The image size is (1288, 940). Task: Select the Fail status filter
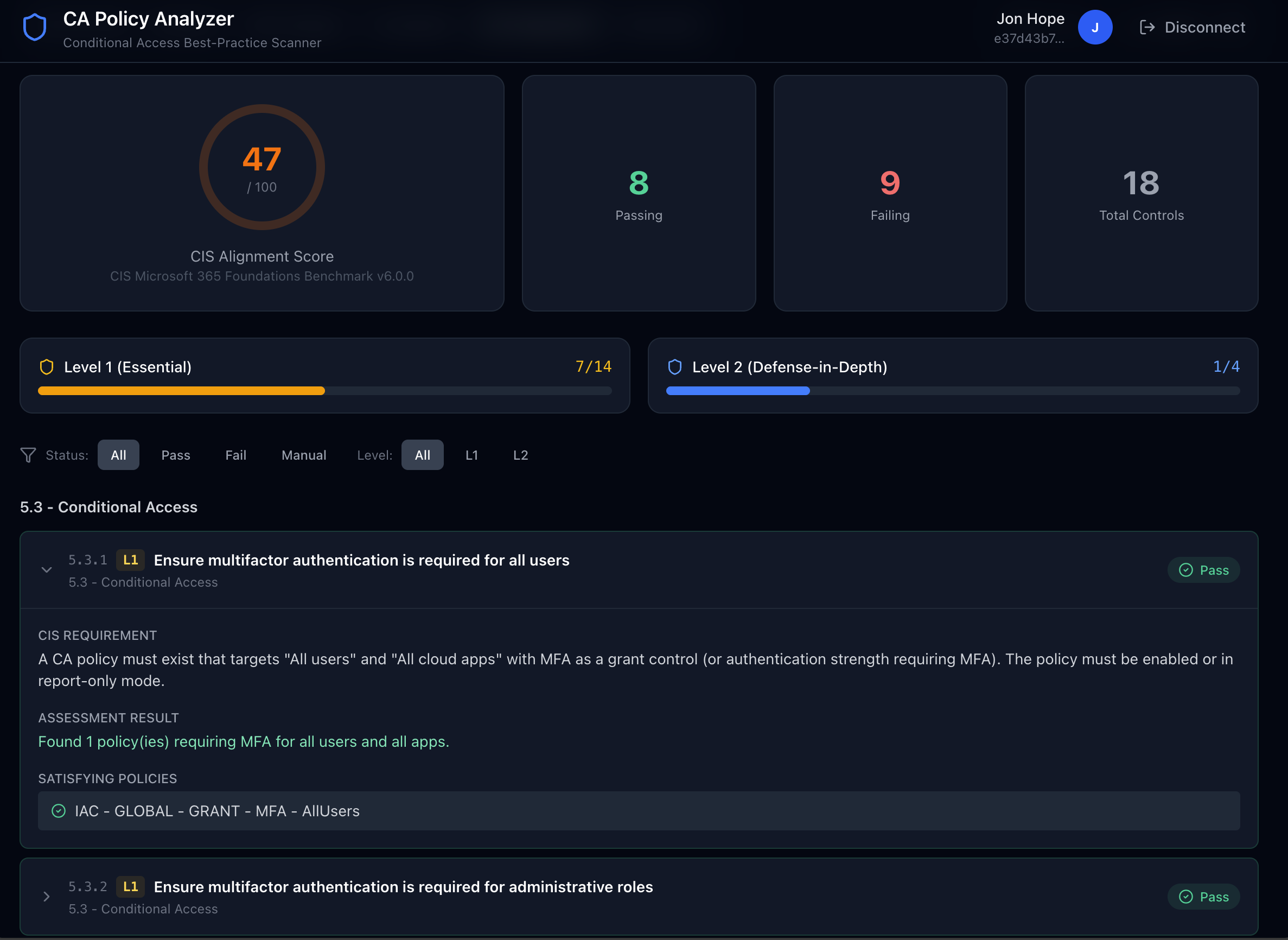[235, 455]
